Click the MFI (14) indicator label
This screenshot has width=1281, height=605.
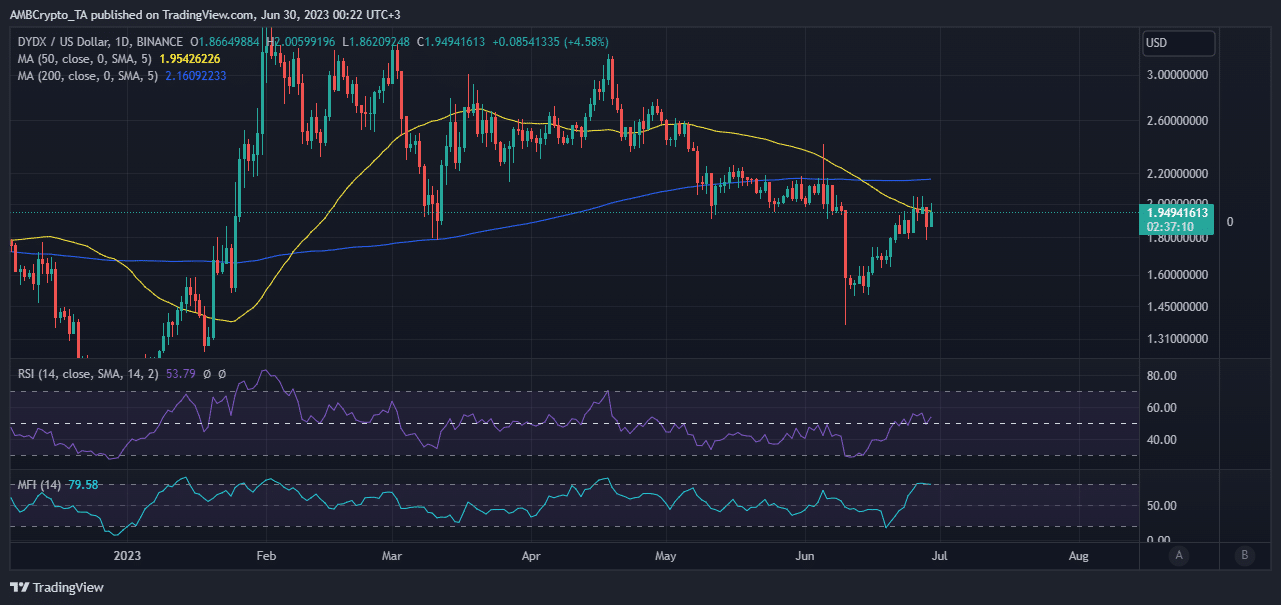pos(39,485)
